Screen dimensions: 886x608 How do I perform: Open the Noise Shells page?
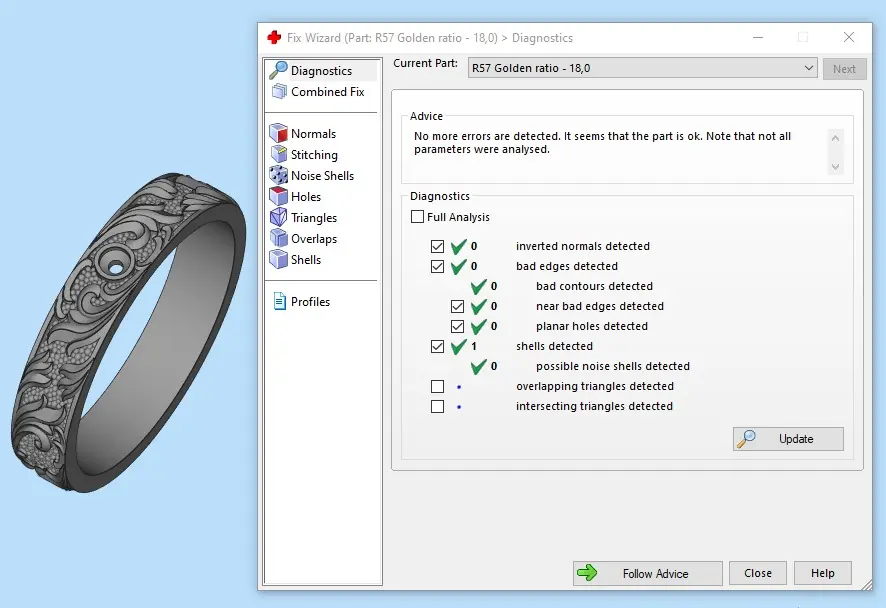322,176
